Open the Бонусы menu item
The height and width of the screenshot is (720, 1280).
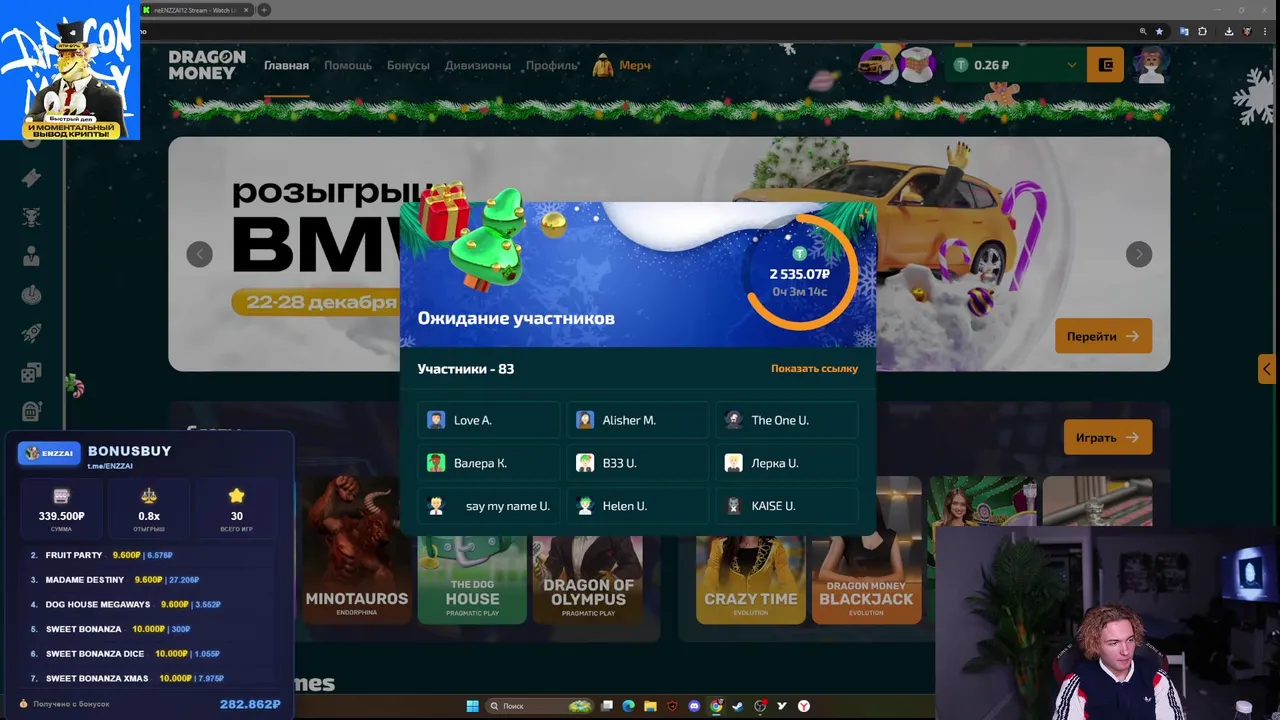408,65
